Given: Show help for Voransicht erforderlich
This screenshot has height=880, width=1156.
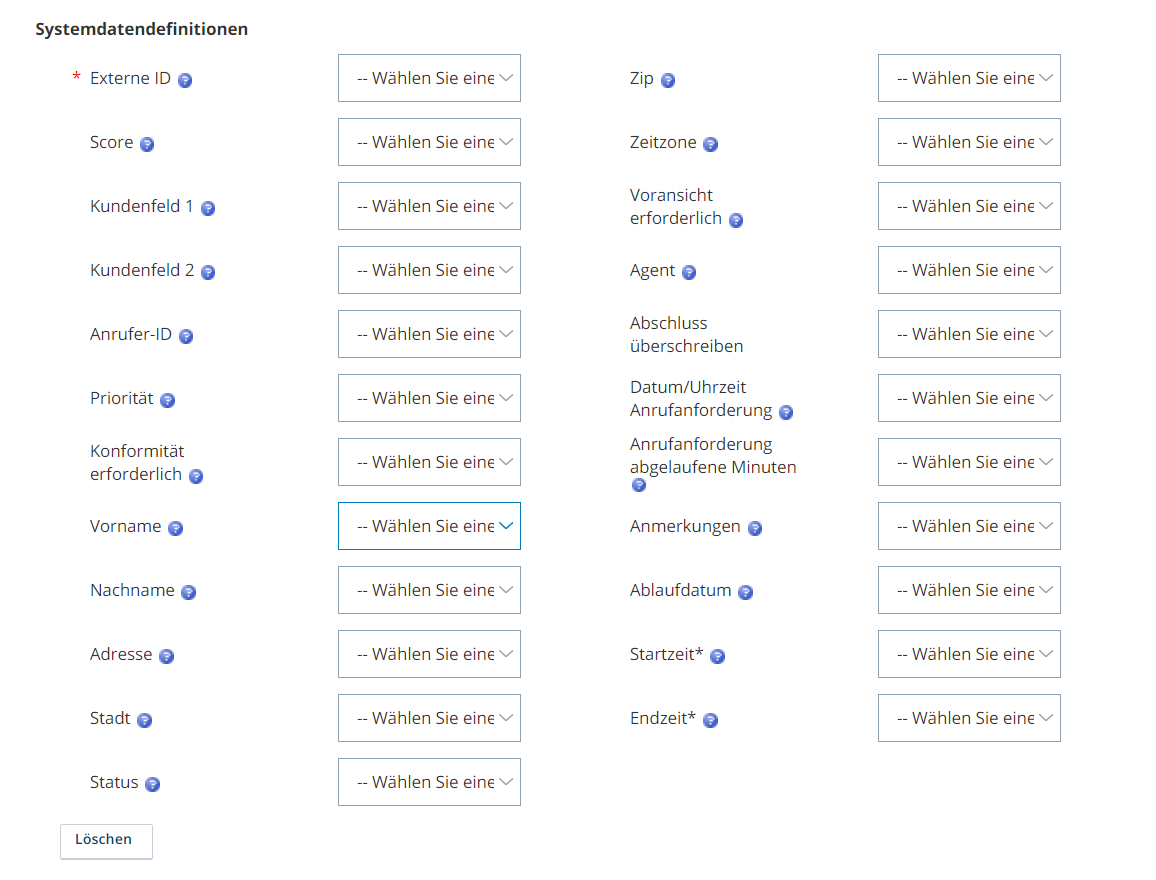Looking at the screenshot, I should tap(736, 220).
